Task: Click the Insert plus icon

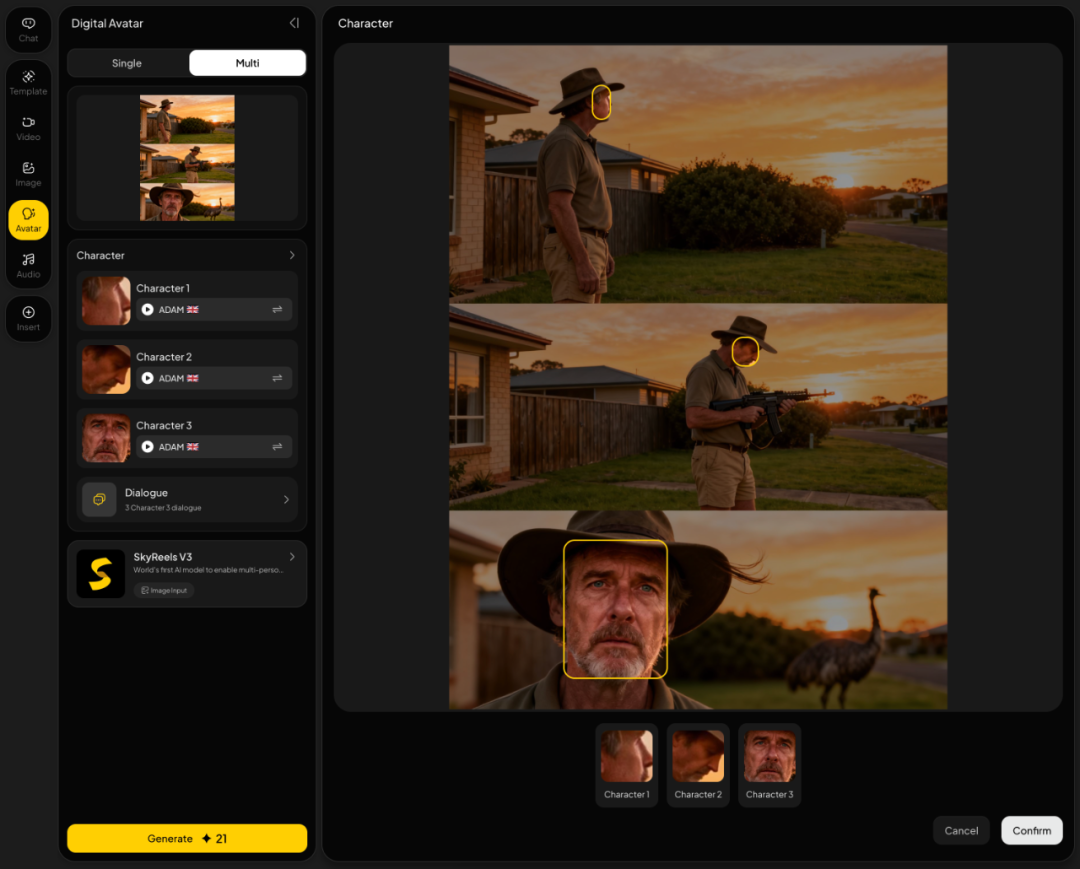Action: [28, 319]
